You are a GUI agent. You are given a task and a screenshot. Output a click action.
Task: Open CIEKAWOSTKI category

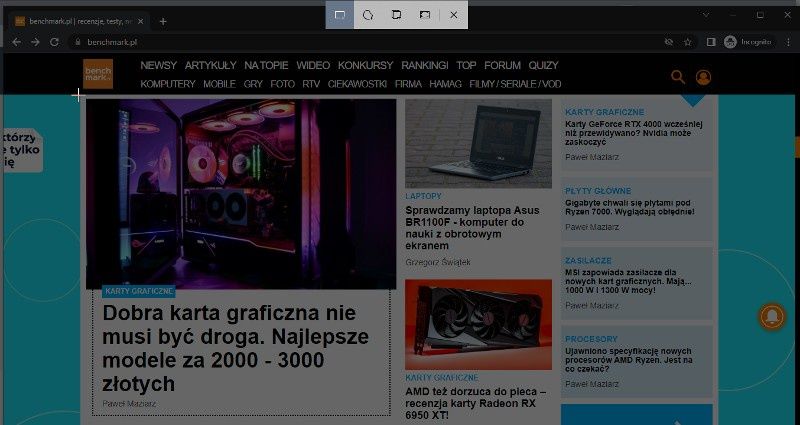pyautogui.click(x=358, y=84)
